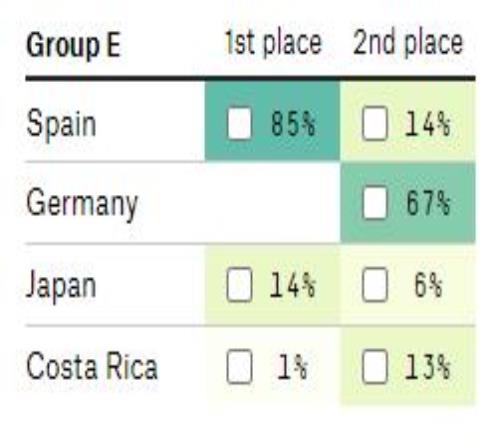Screen dimensions: 500x440
Task: Tick Costa Rica 1st place 1% checkbox
Action: pos(239,367)
